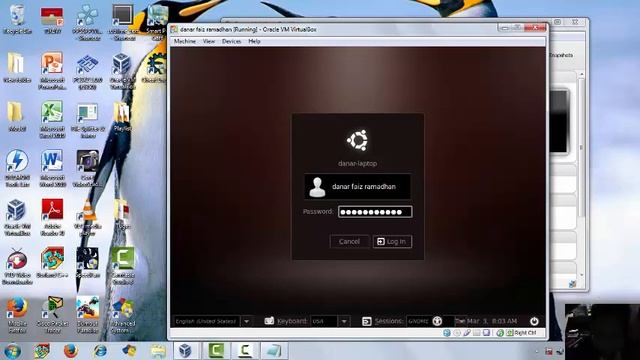This screenshot has height=360, width=640.
Task: Open the Camtasia Studio desktop shortcut
Action: click(x=122, y=265)
